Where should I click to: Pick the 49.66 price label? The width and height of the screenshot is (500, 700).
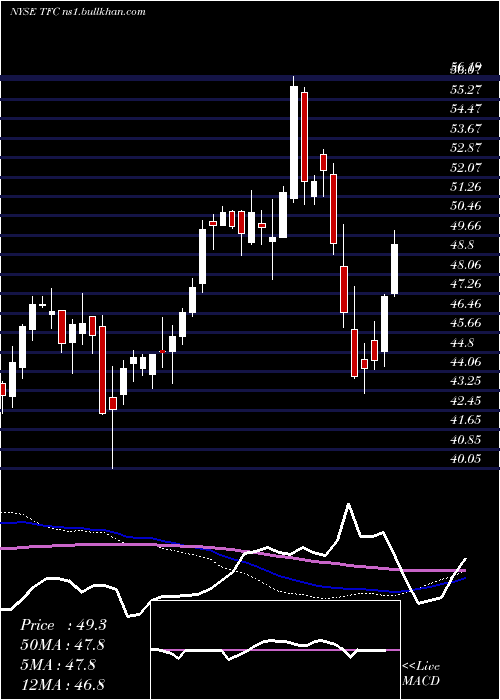(466, 225)
